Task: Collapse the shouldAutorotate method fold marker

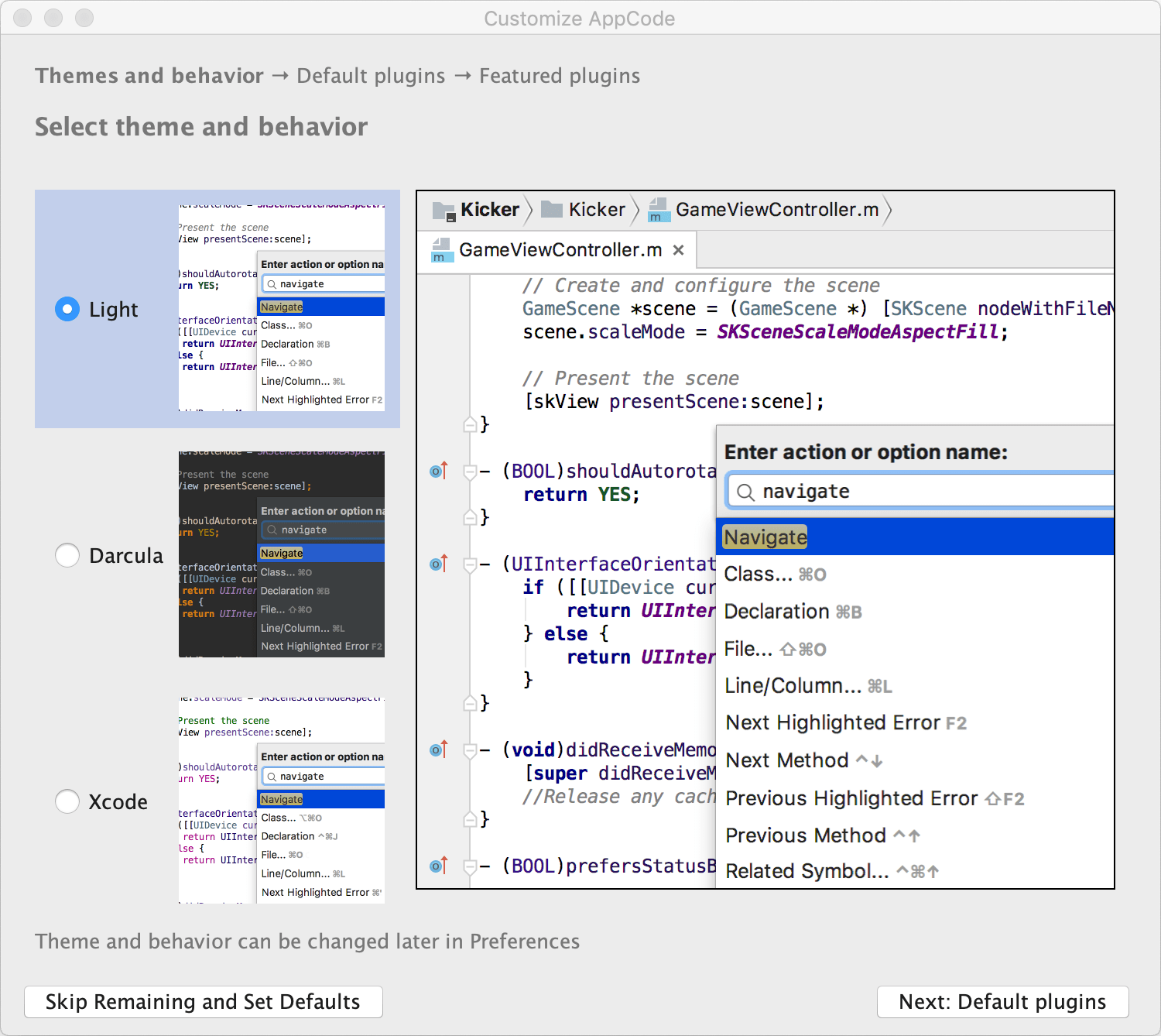Action: click(x=470, y=472)
